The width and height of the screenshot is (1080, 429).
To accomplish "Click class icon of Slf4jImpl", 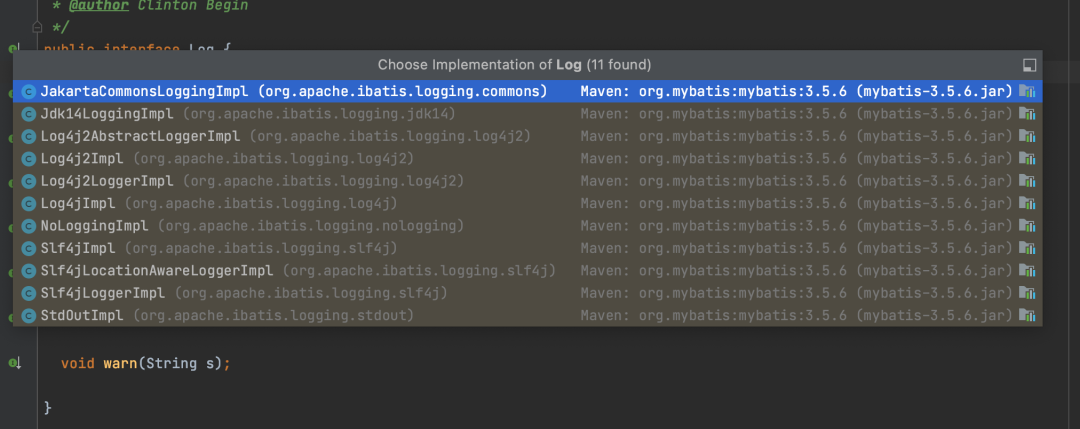I will click(28, 249).
